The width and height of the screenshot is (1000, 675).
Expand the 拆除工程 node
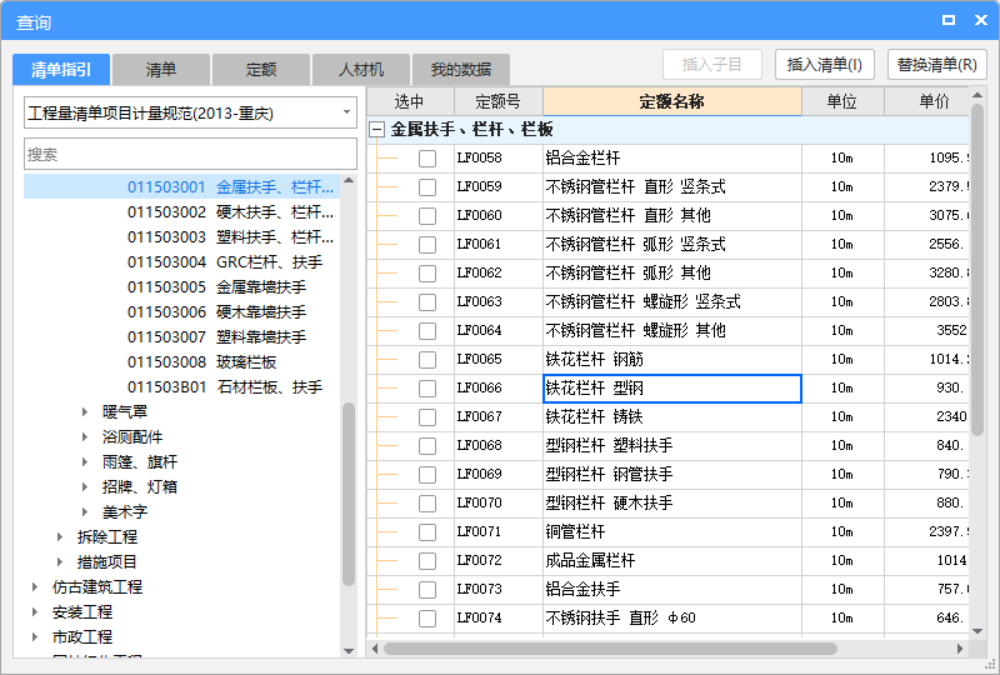tap(60, 537)
